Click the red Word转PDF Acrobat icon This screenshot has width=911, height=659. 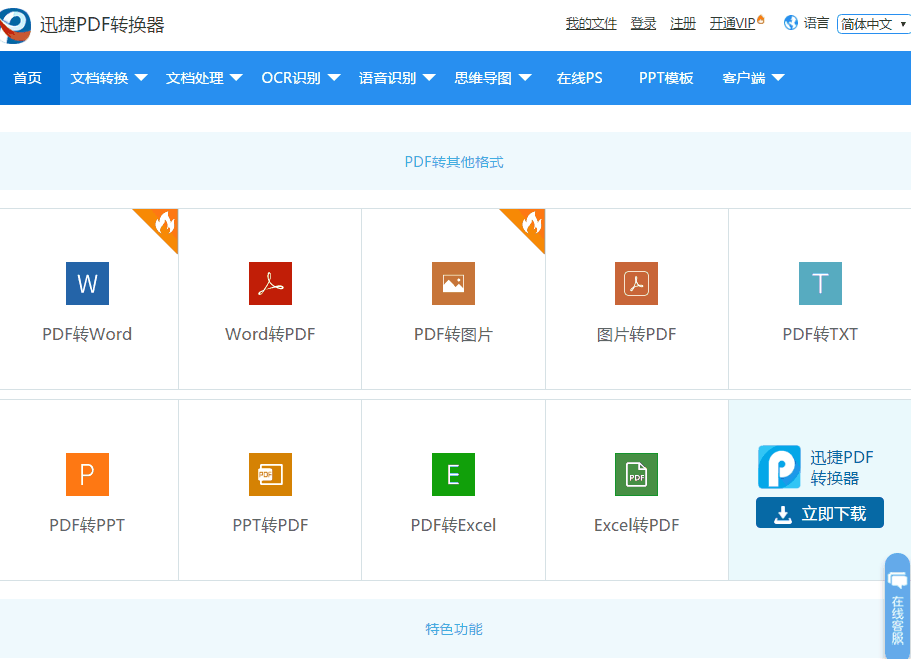(x=270, y=284)
